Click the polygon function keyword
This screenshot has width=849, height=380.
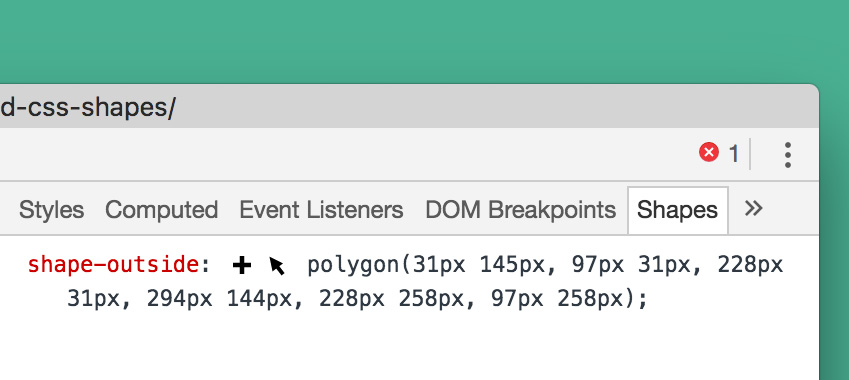tap(354, 266)
